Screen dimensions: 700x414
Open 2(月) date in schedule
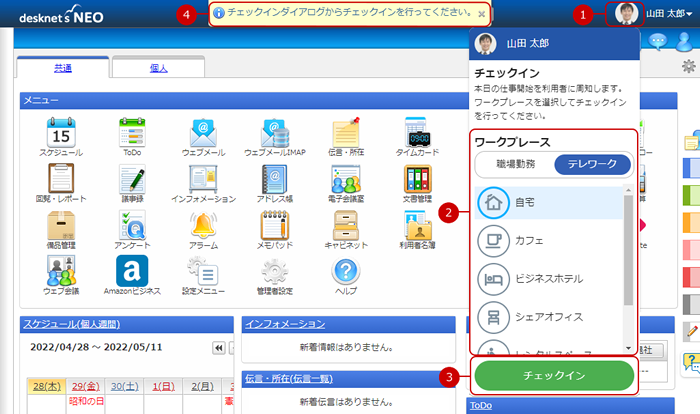pos(202,386)
